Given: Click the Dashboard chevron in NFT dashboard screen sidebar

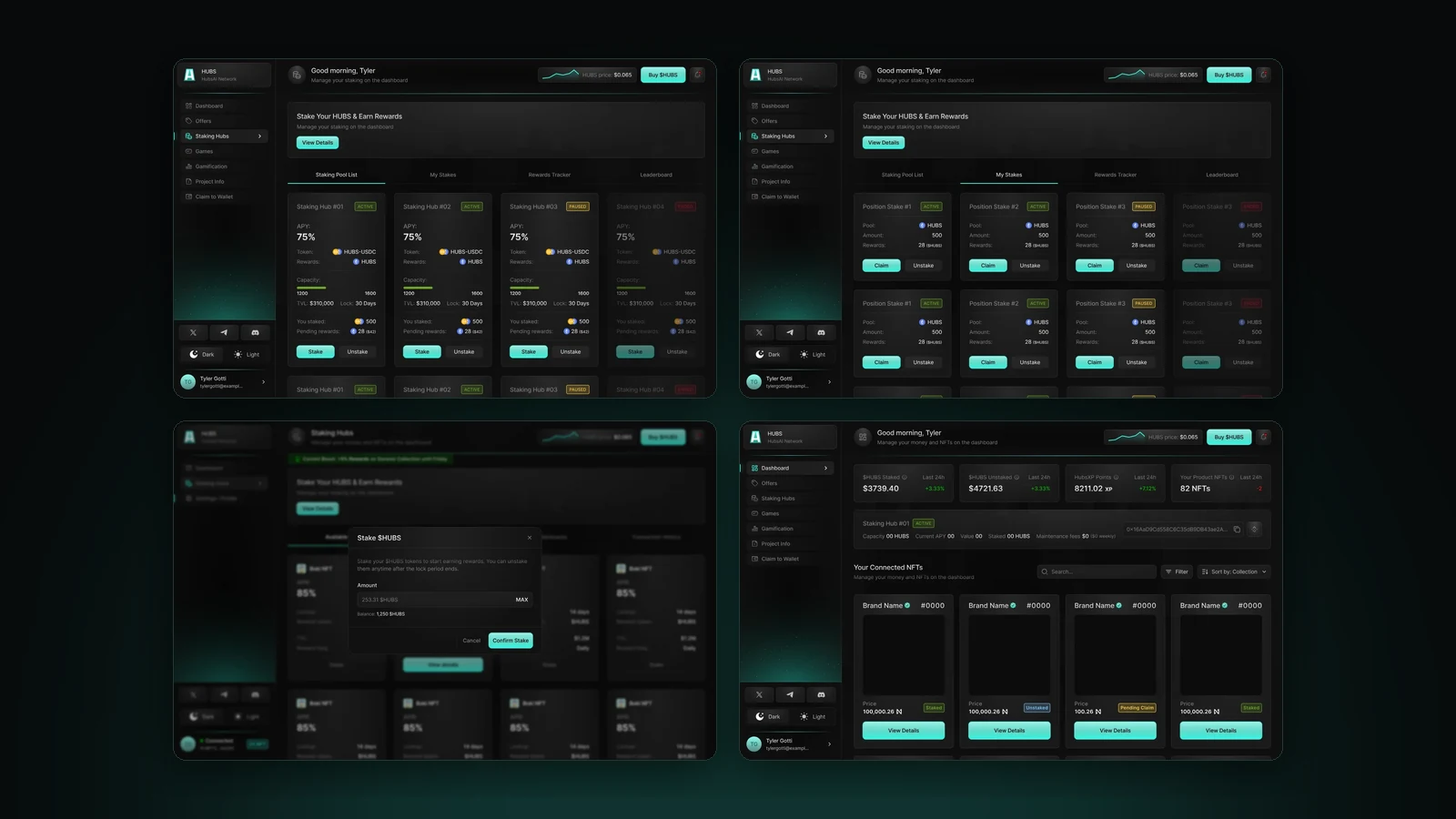Looking at the screenshot, I should 826,469.
